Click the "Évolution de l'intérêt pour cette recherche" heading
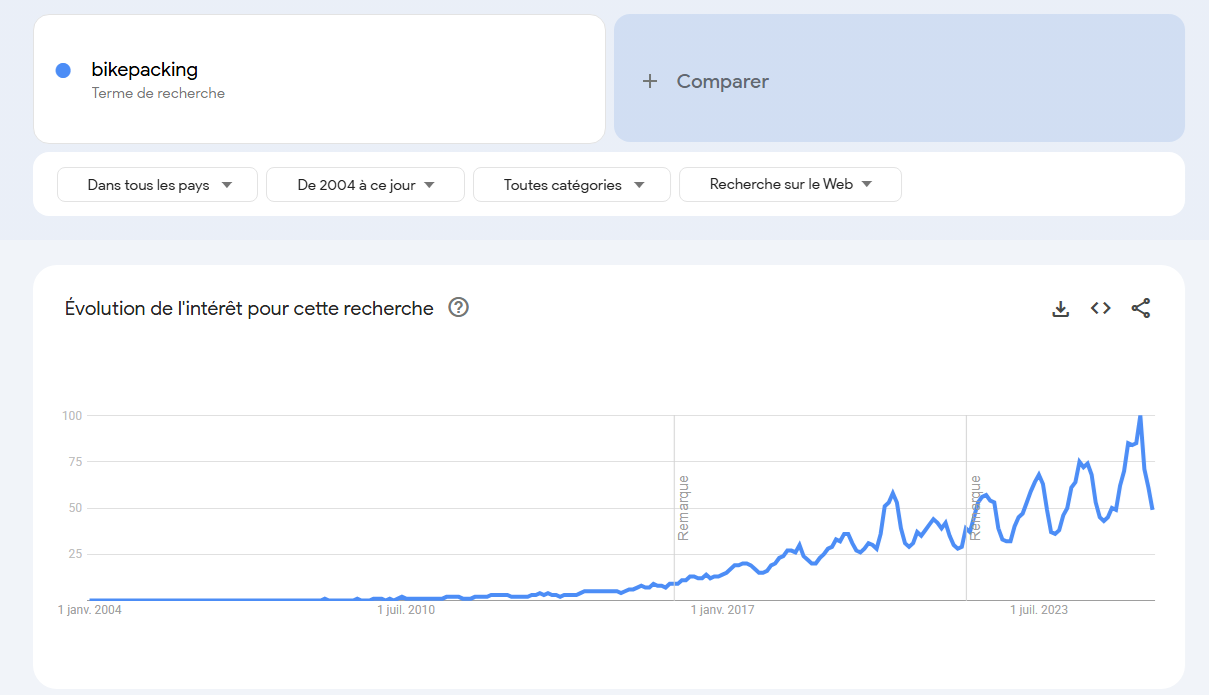The width and height of the screenshot is (1209, 695). [249, 309]
